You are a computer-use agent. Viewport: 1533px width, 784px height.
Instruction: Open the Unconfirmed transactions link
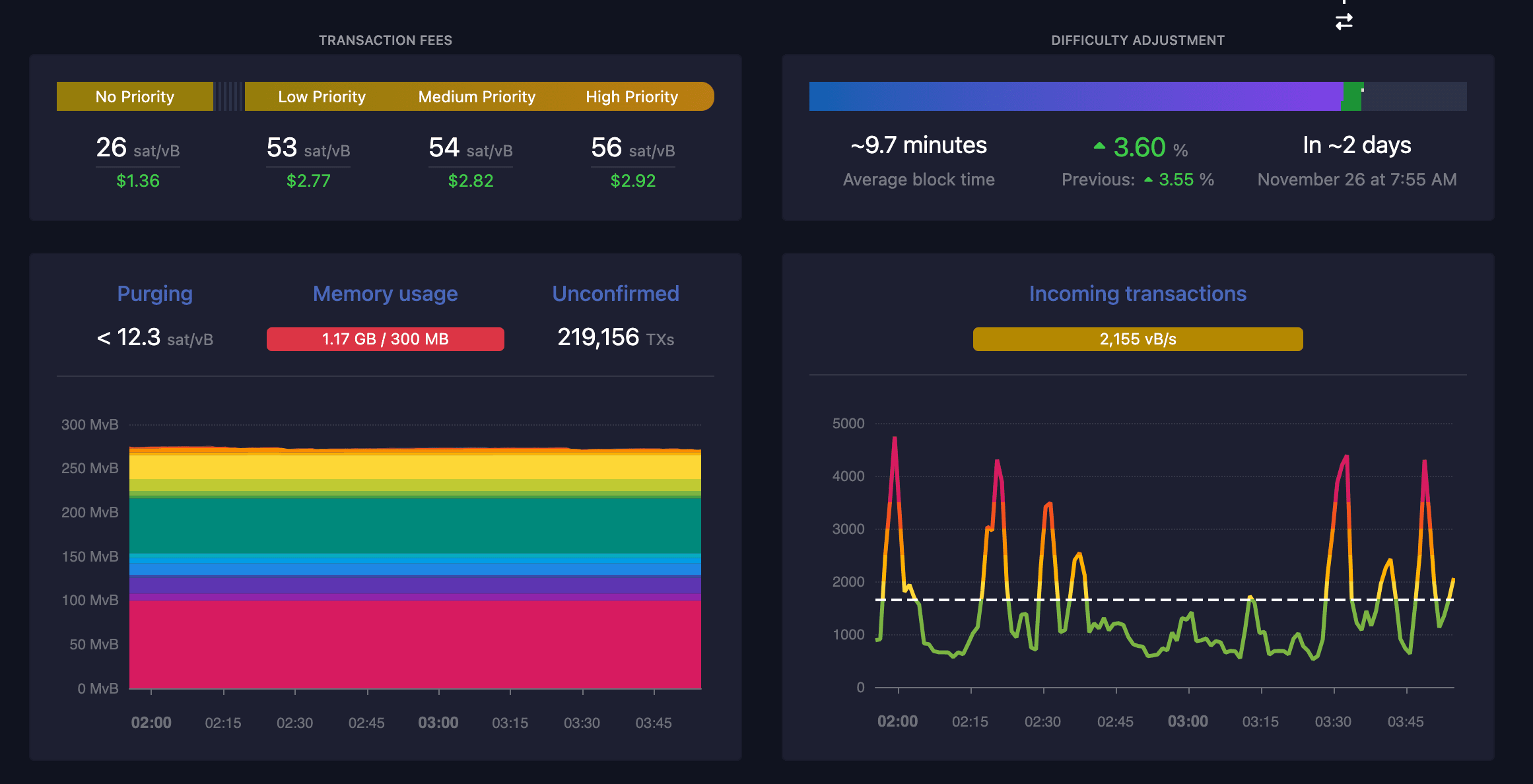click(615, 294)
